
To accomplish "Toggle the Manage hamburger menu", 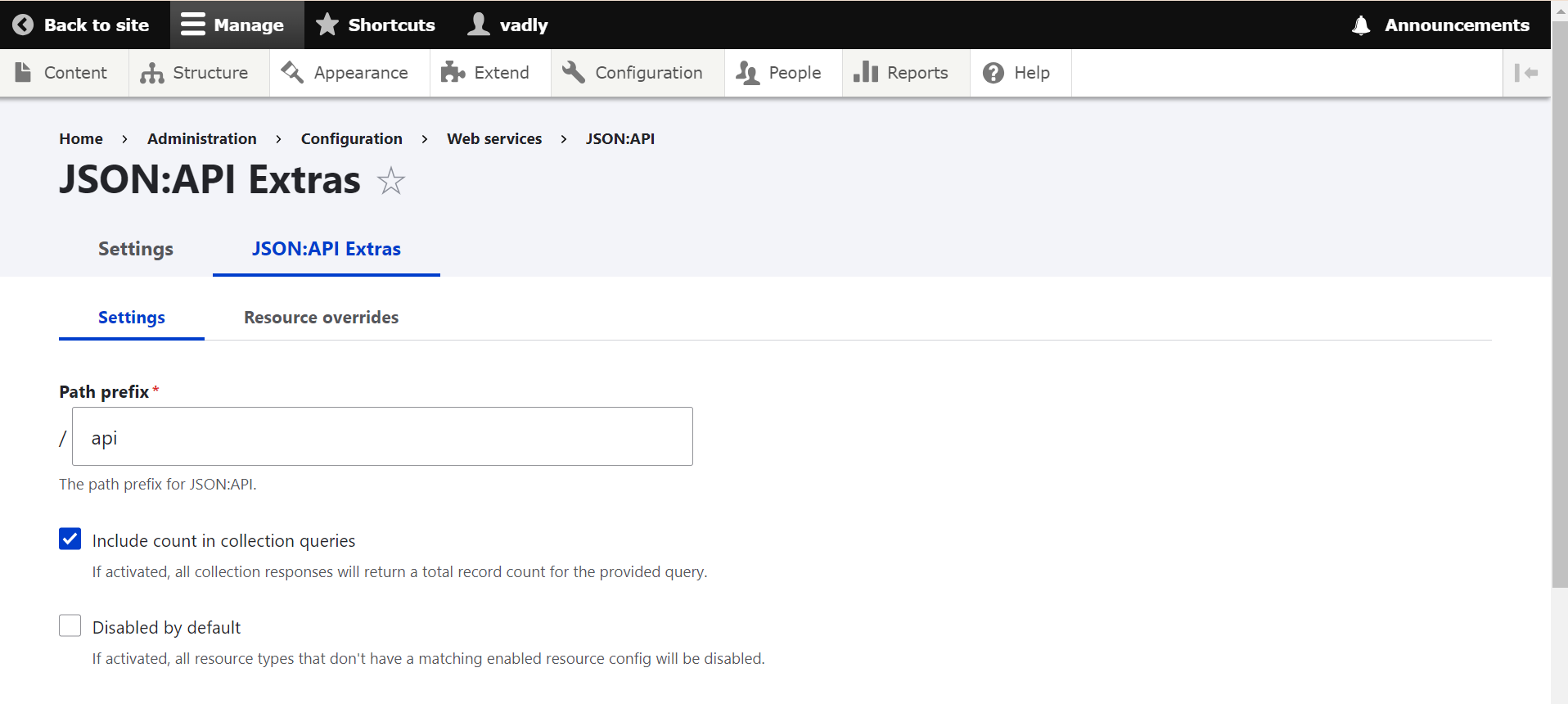I will pos(193,25).
